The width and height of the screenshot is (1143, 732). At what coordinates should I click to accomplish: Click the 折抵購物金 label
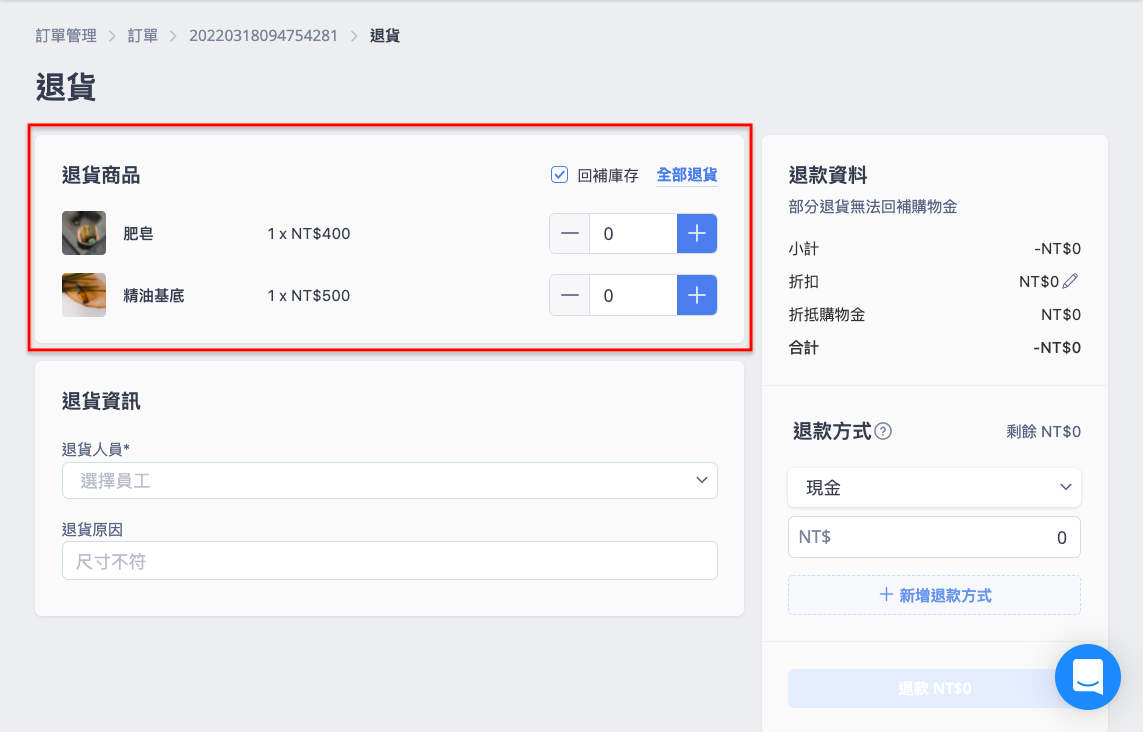tap(827, 315)
